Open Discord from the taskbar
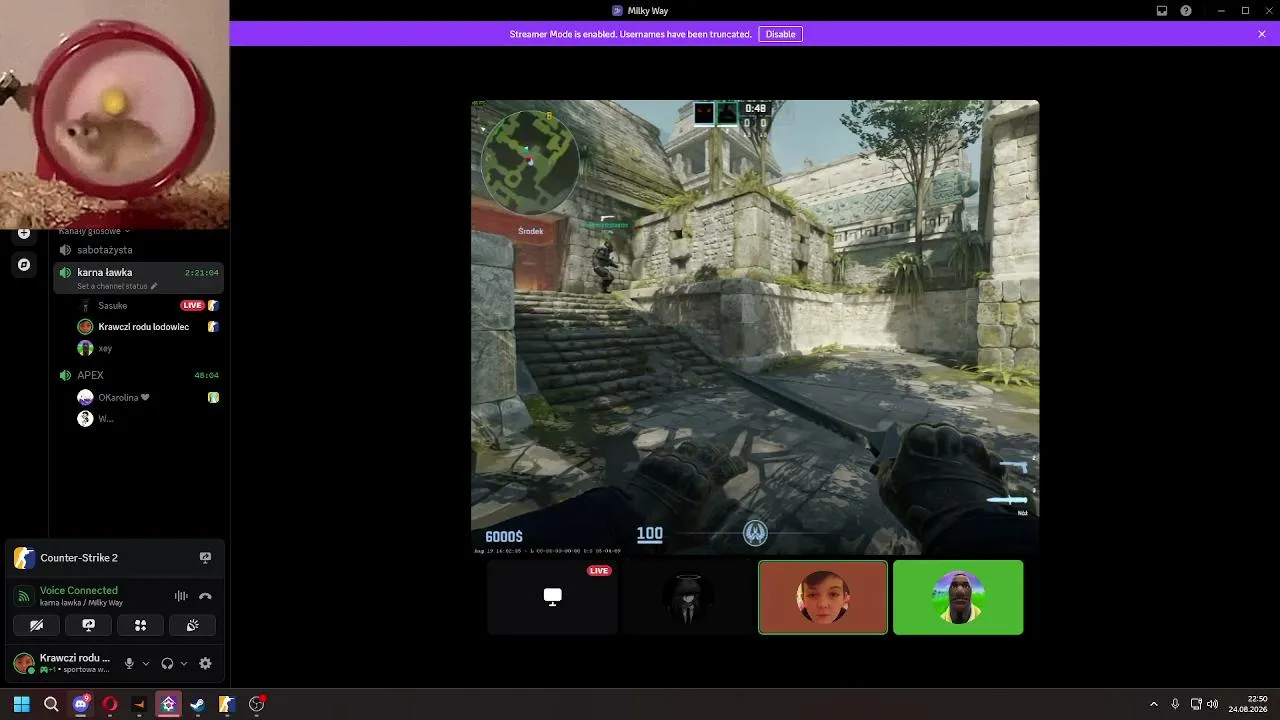Screen dimensions: 1280x720 [81, 704]
